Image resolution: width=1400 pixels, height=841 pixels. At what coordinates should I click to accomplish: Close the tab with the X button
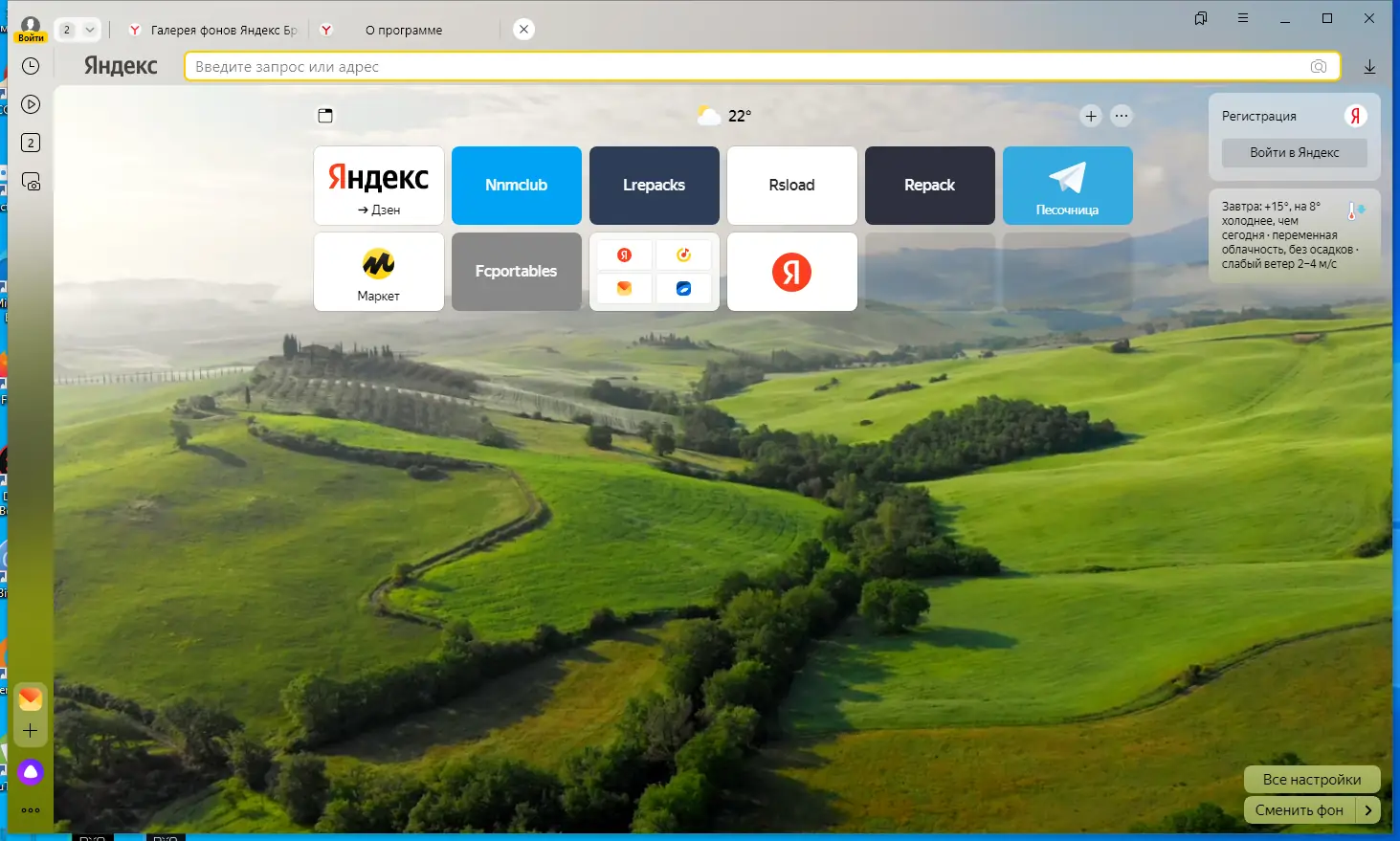click(523, 30)
